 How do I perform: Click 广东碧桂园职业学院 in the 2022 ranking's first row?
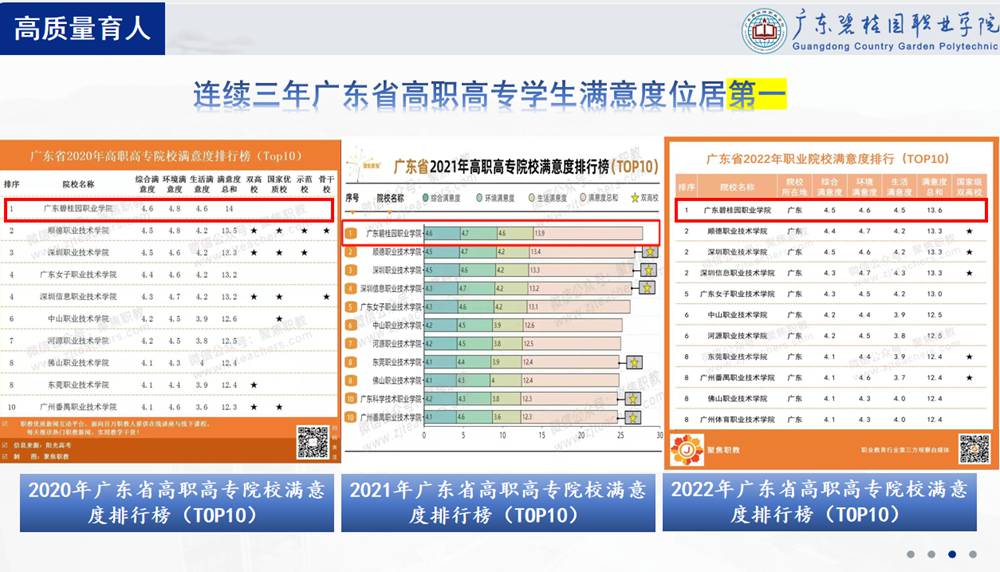click(x=737, y=210)
